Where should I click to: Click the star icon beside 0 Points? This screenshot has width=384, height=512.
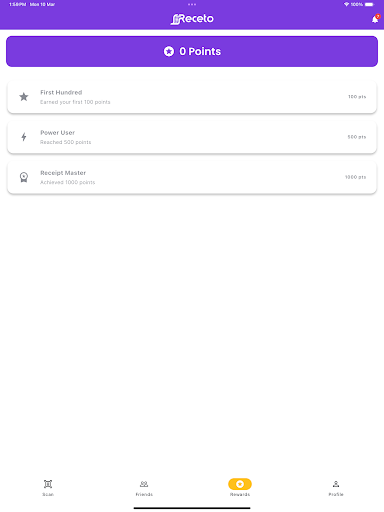pos(169,51)
